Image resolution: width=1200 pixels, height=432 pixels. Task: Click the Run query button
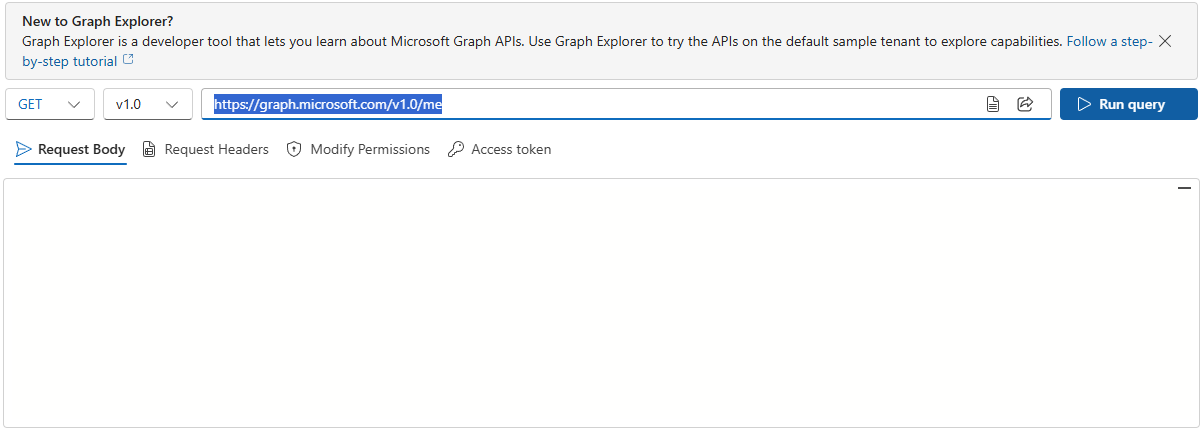coord(1128,104)
